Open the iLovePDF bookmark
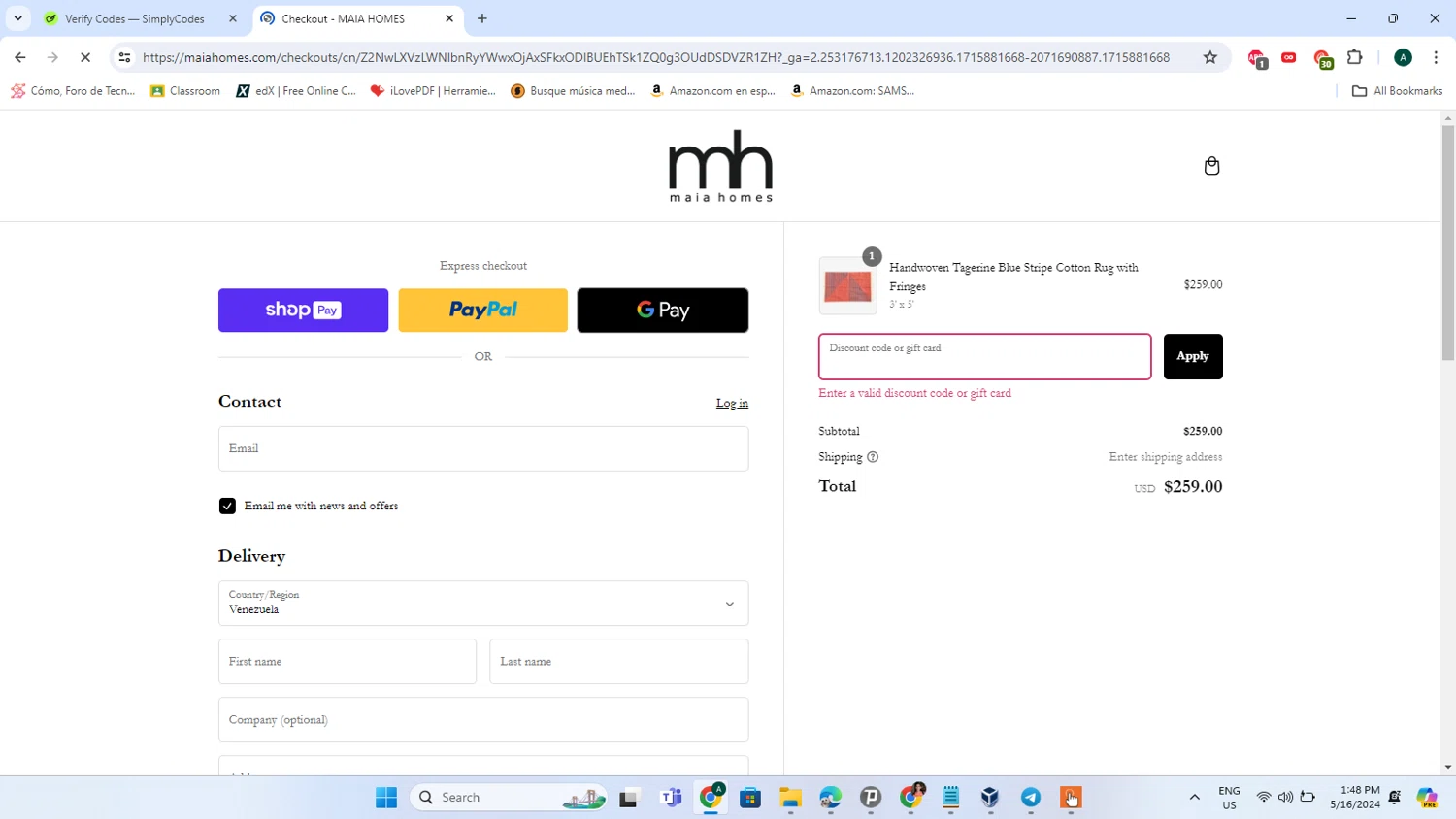The image size is (1456, 819). (433, 91)
